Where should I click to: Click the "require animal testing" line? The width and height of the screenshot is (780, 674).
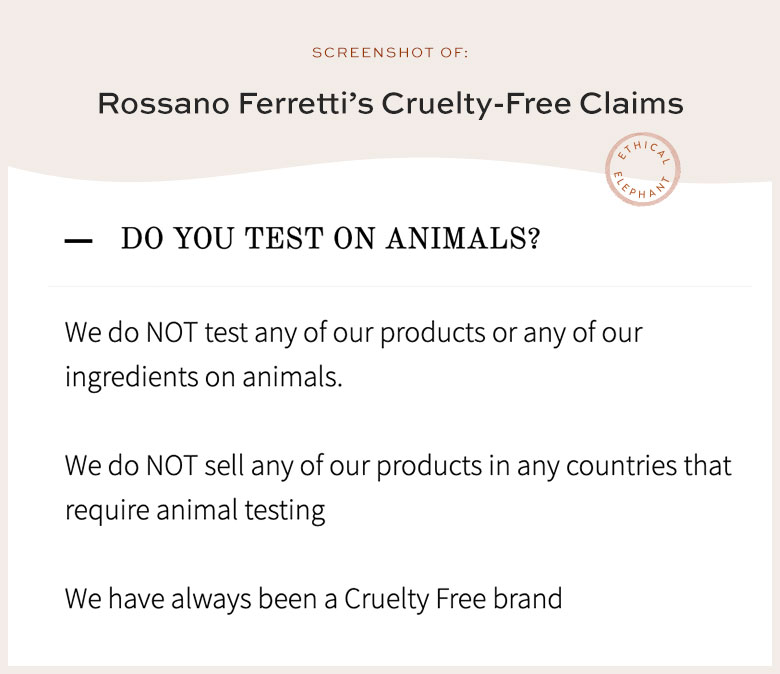click(x=195, y=511)
